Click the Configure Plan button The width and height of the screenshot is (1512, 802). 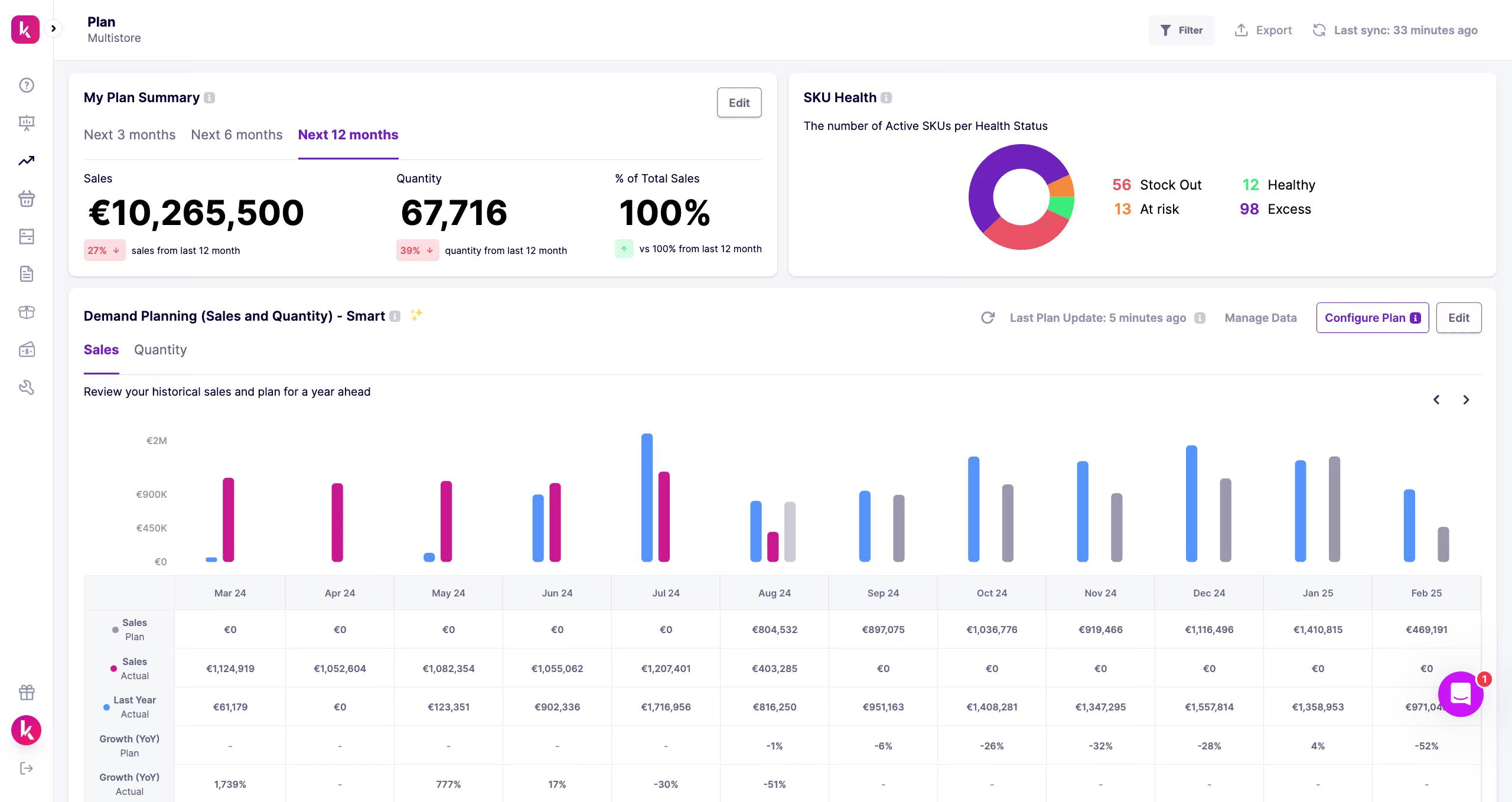(x=1372, y=318)
